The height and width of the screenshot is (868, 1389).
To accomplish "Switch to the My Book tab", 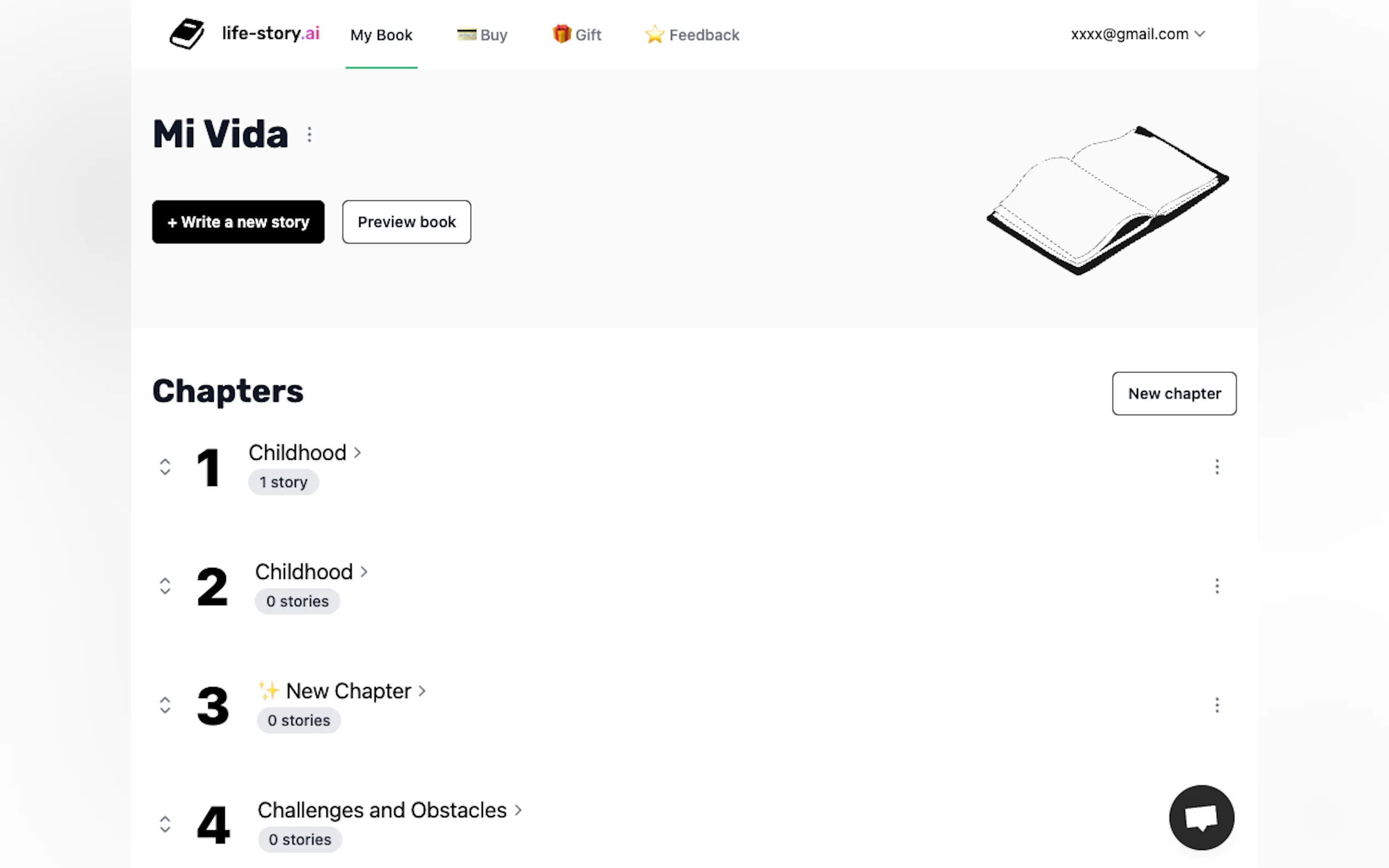I will click(x=381, y=35).
